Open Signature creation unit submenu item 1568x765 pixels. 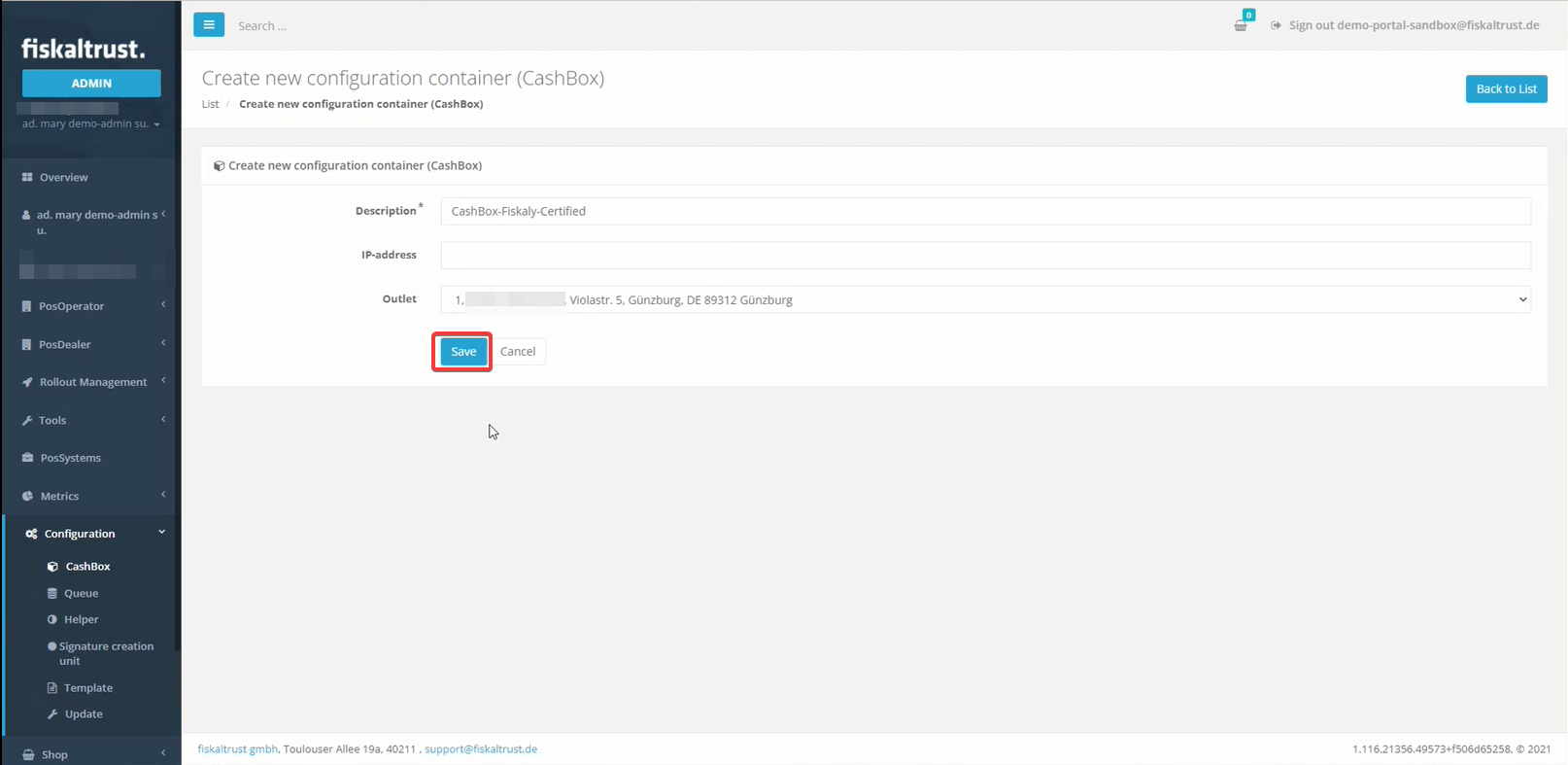point(106,653)
